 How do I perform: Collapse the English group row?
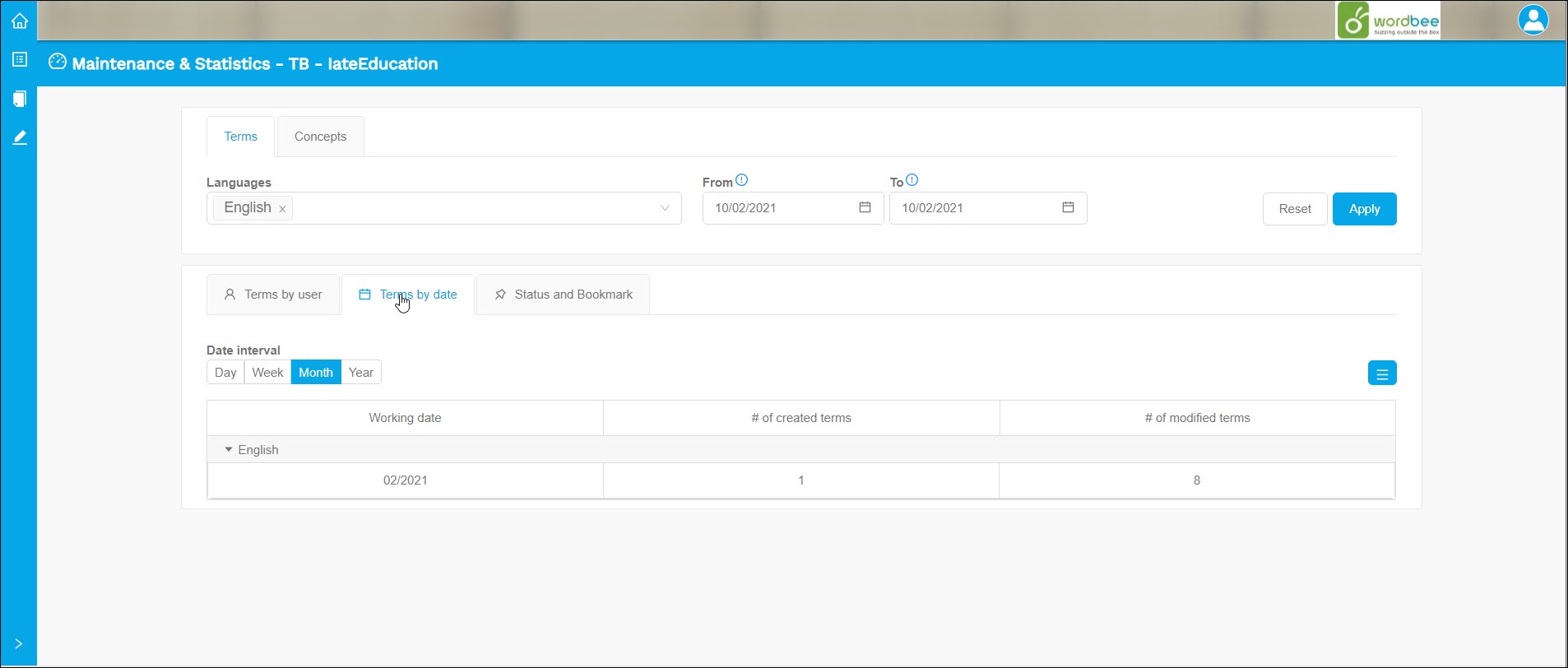pyautogui.click(x=229, y=450)
